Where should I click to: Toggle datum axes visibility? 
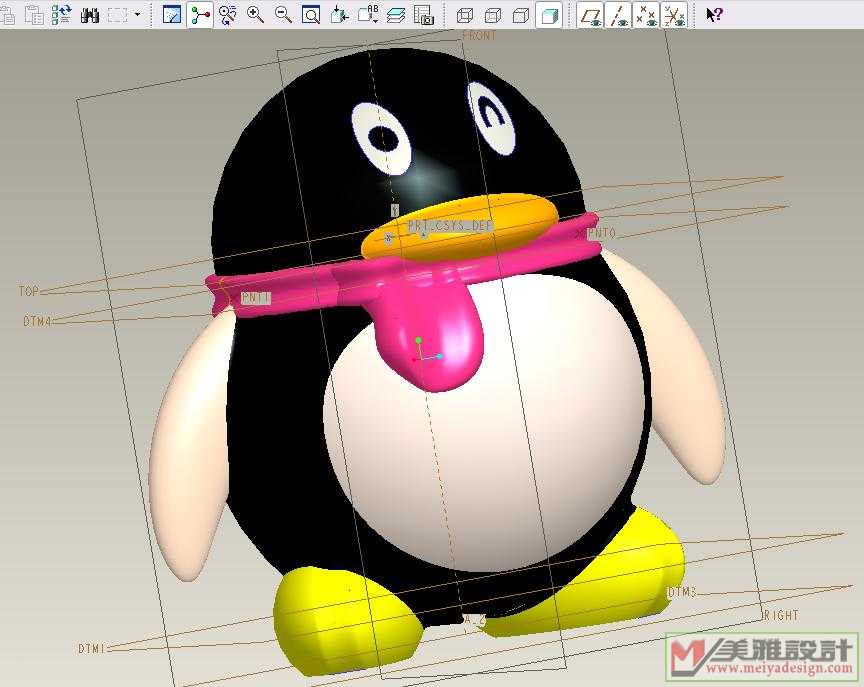619,15
